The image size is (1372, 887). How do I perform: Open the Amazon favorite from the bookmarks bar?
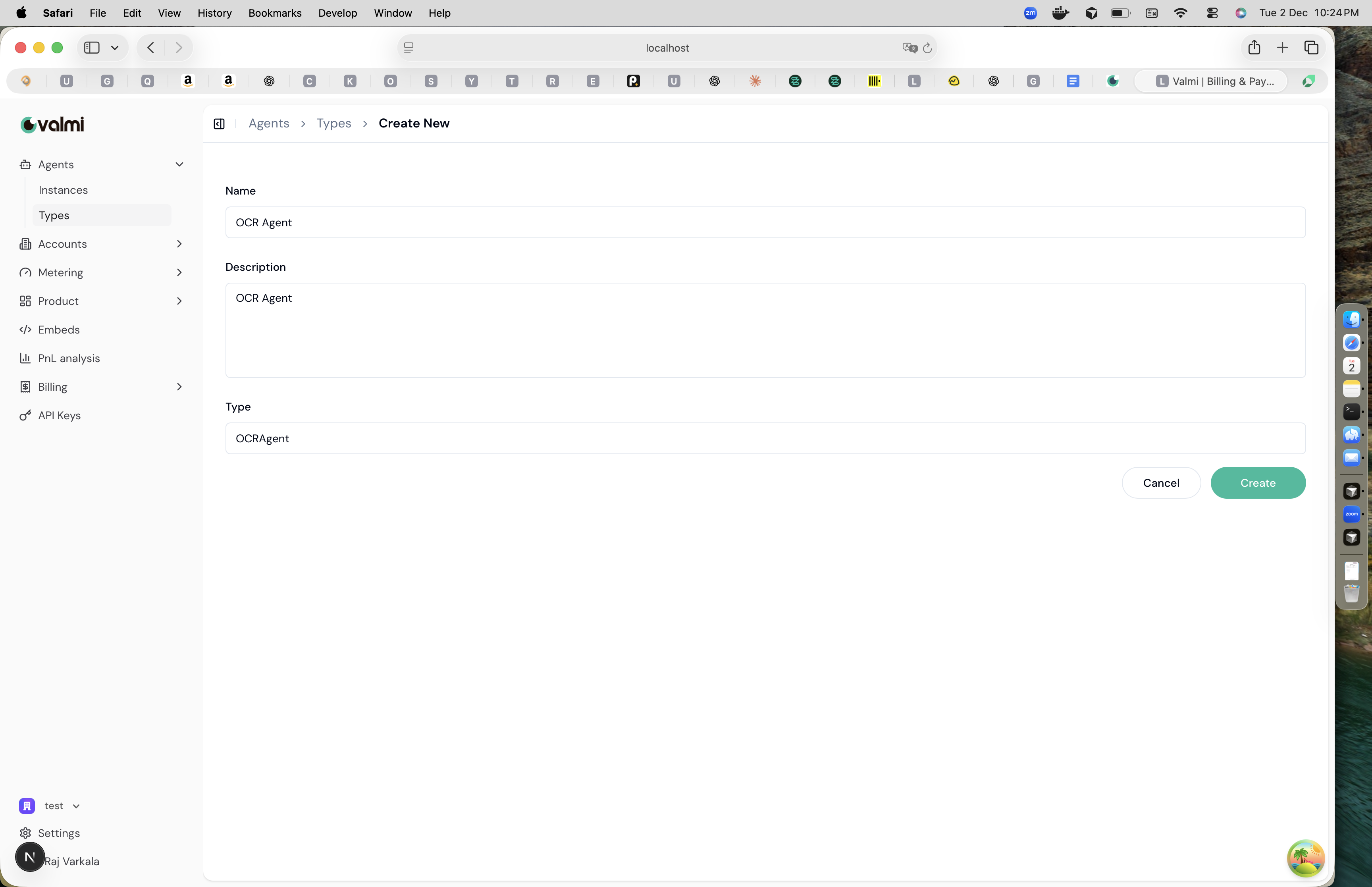(188, 81)
